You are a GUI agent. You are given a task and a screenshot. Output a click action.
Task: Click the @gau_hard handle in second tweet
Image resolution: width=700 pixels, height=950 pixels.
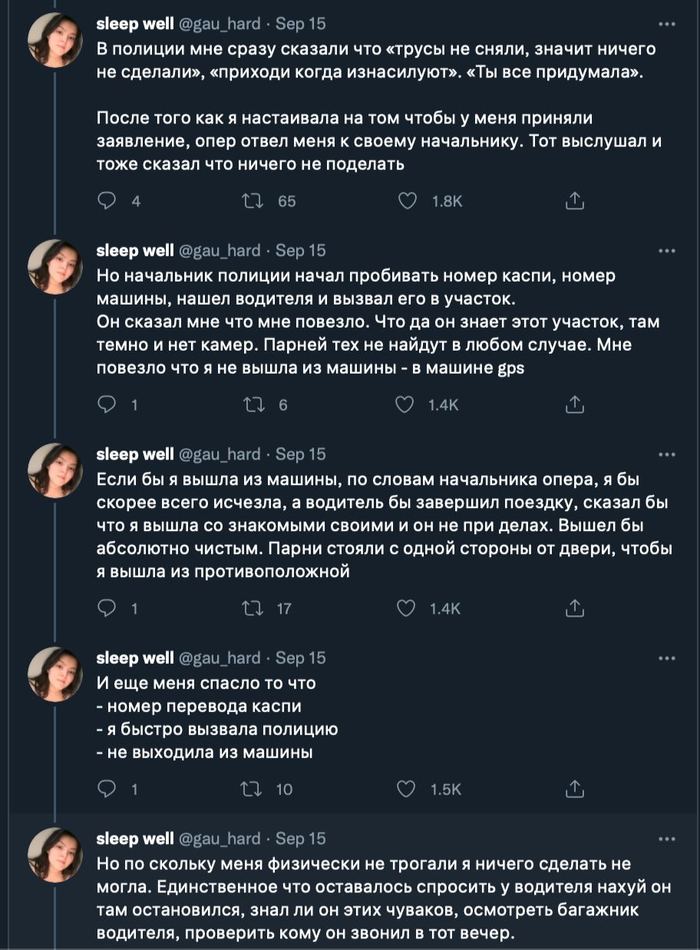click(219, 250)
